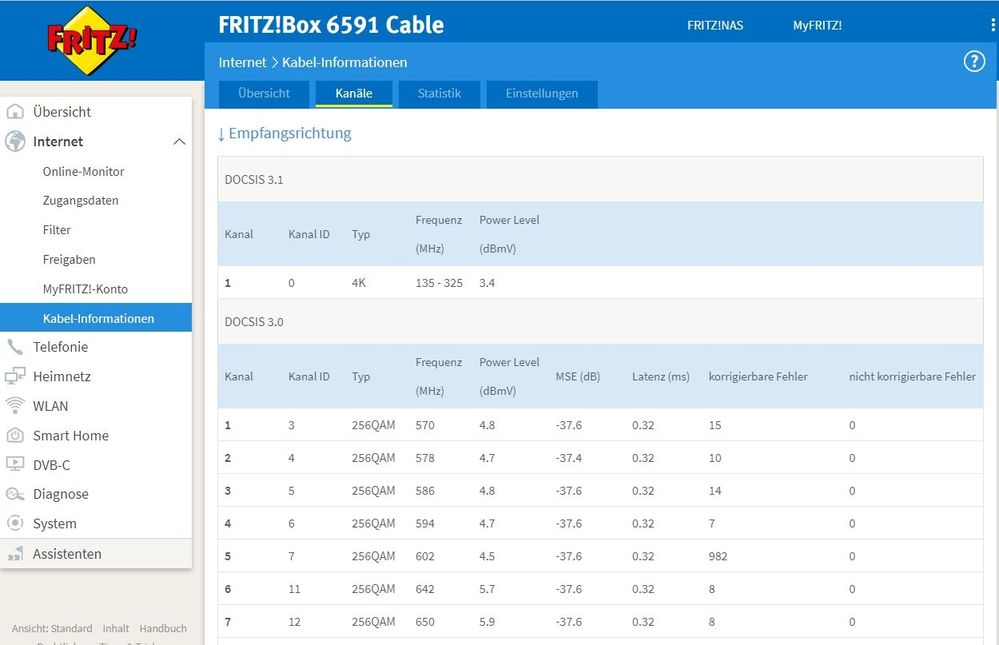Open Übersicht in the sidebar
The height and width of the screenshot is (645, 999).
(62, 112)
